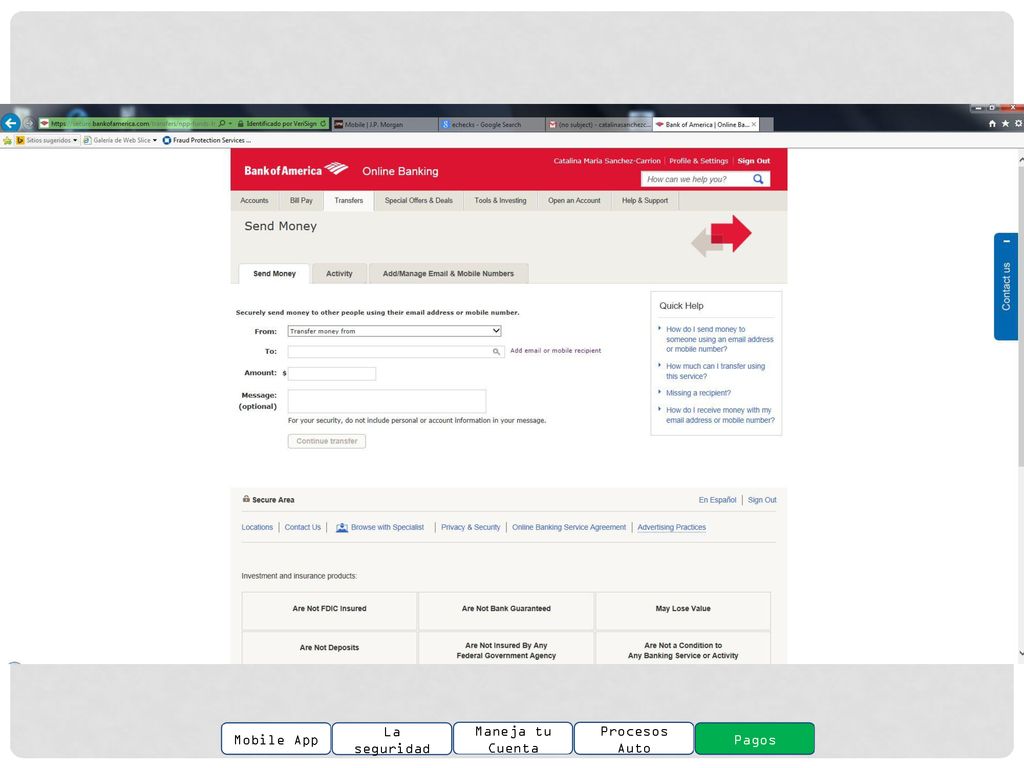Screen dimensions: 1024x768
Task: Open the Transfers menu
Action: tap(349, 200)
